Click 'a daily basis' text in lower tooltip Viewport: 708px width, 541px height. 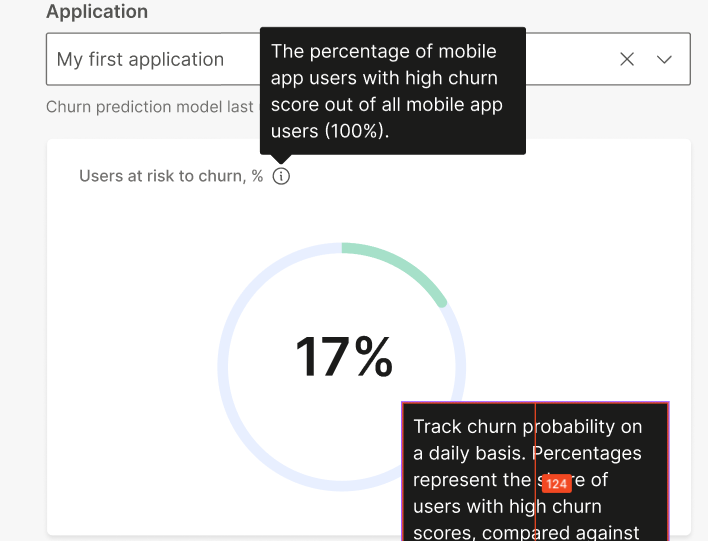pyautogui.click(x=470, y=453)
